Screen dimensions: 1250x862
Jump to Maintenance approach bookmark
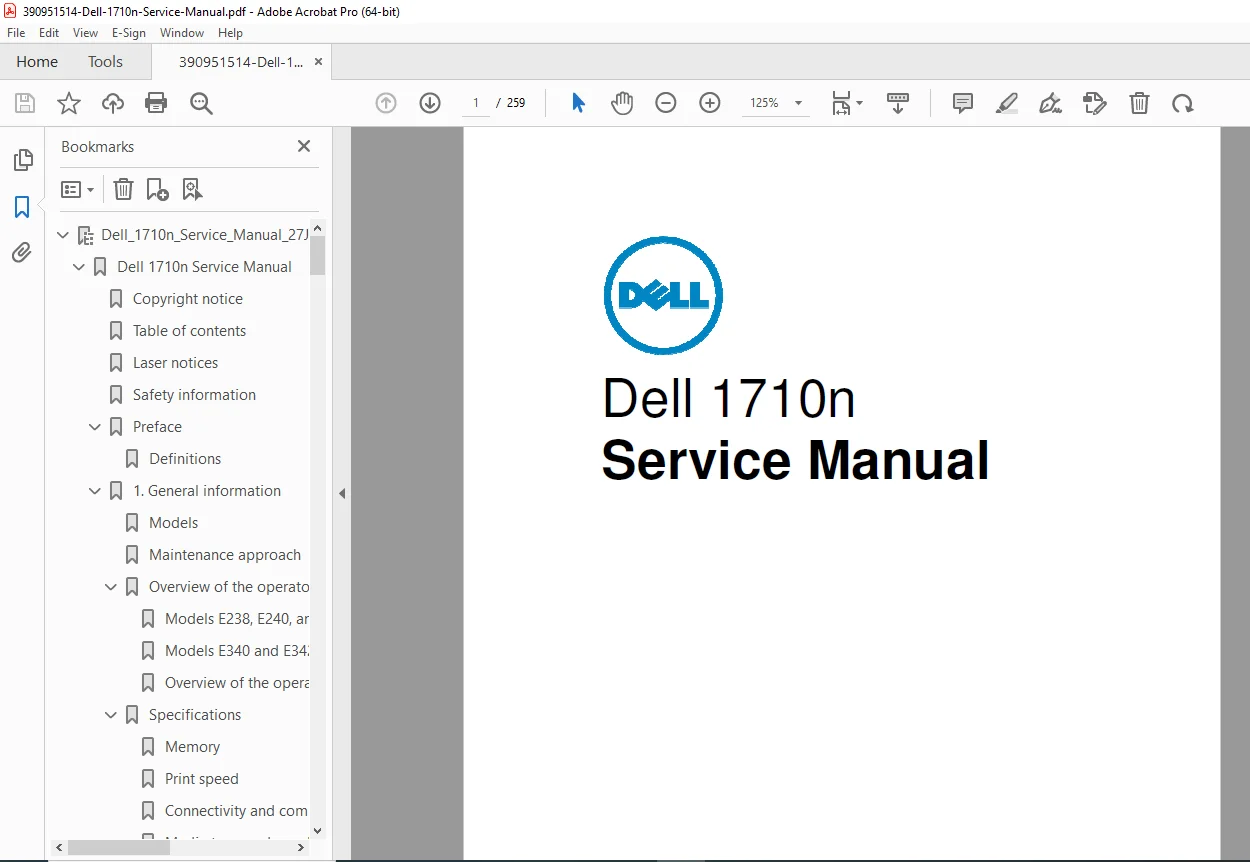(225, 555)
